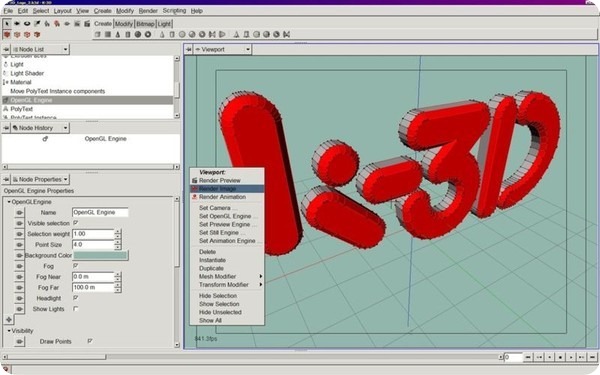Enable the Show Lights checkbox
The height and width of the screenshot is (375, 600).
pos(76,308)
